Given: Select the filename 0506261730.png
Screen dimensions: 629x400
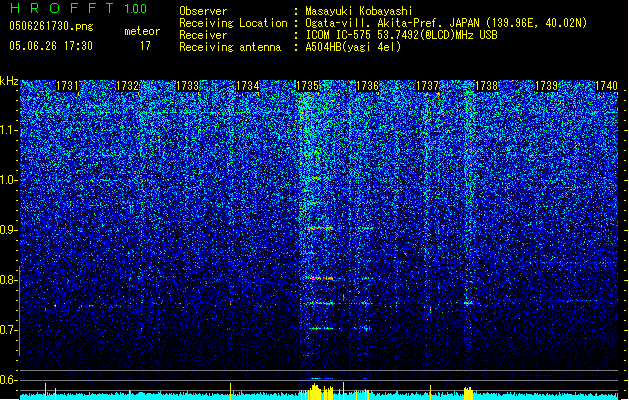Looking at the screenshot, I should pos(51,26).
